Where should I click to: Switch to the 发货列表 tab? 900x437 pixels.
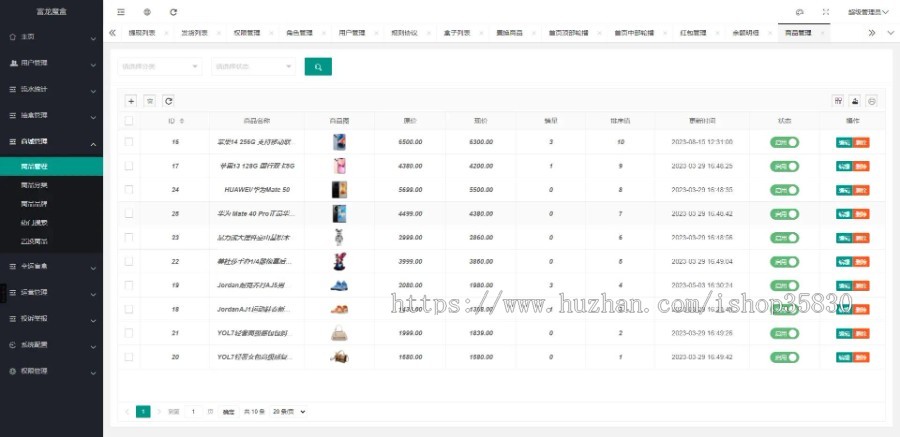click(195, 33)
